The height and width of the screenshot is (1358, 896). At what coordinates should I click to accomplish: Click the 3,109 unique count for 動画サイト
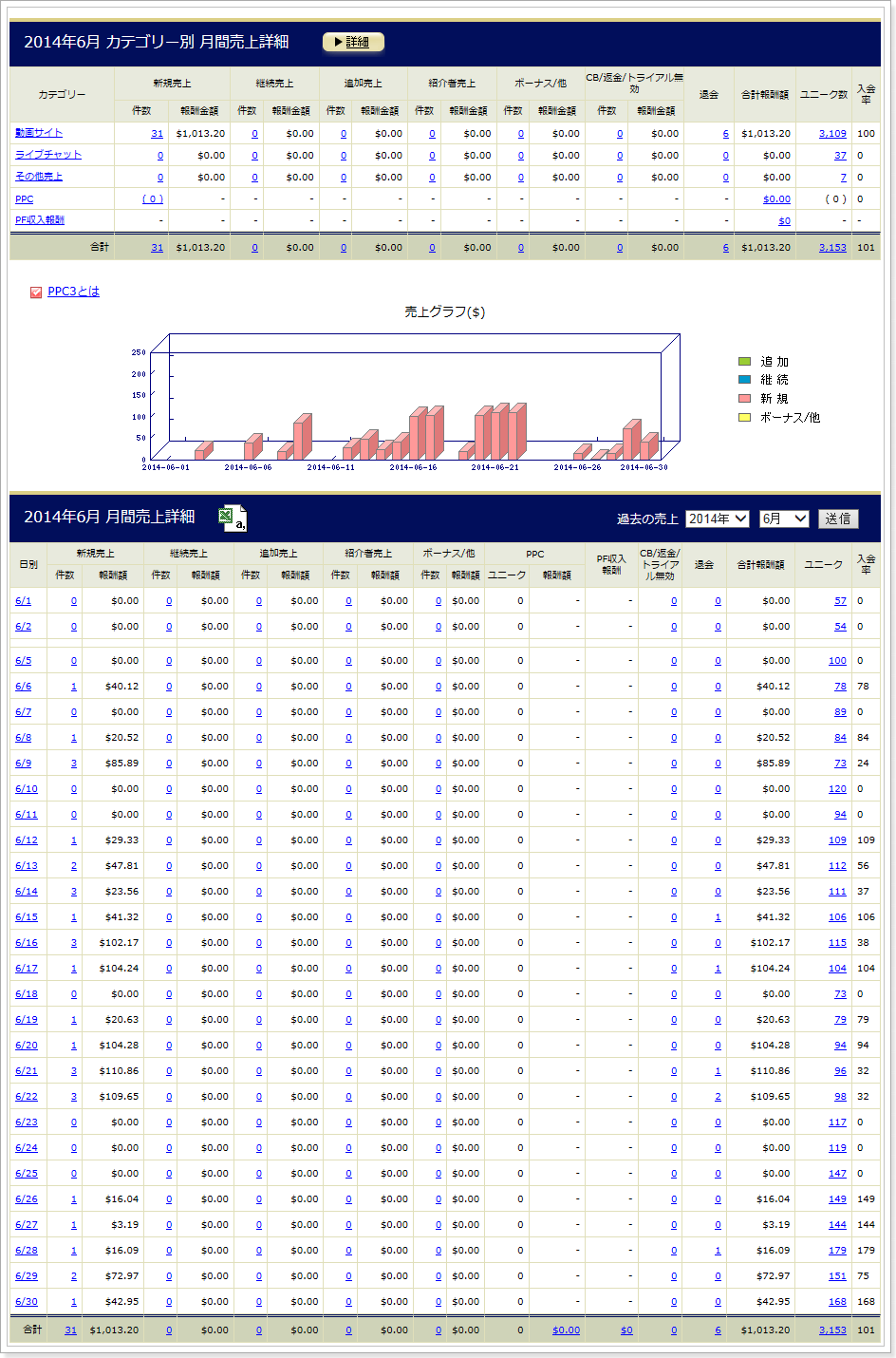click(832, 134)
